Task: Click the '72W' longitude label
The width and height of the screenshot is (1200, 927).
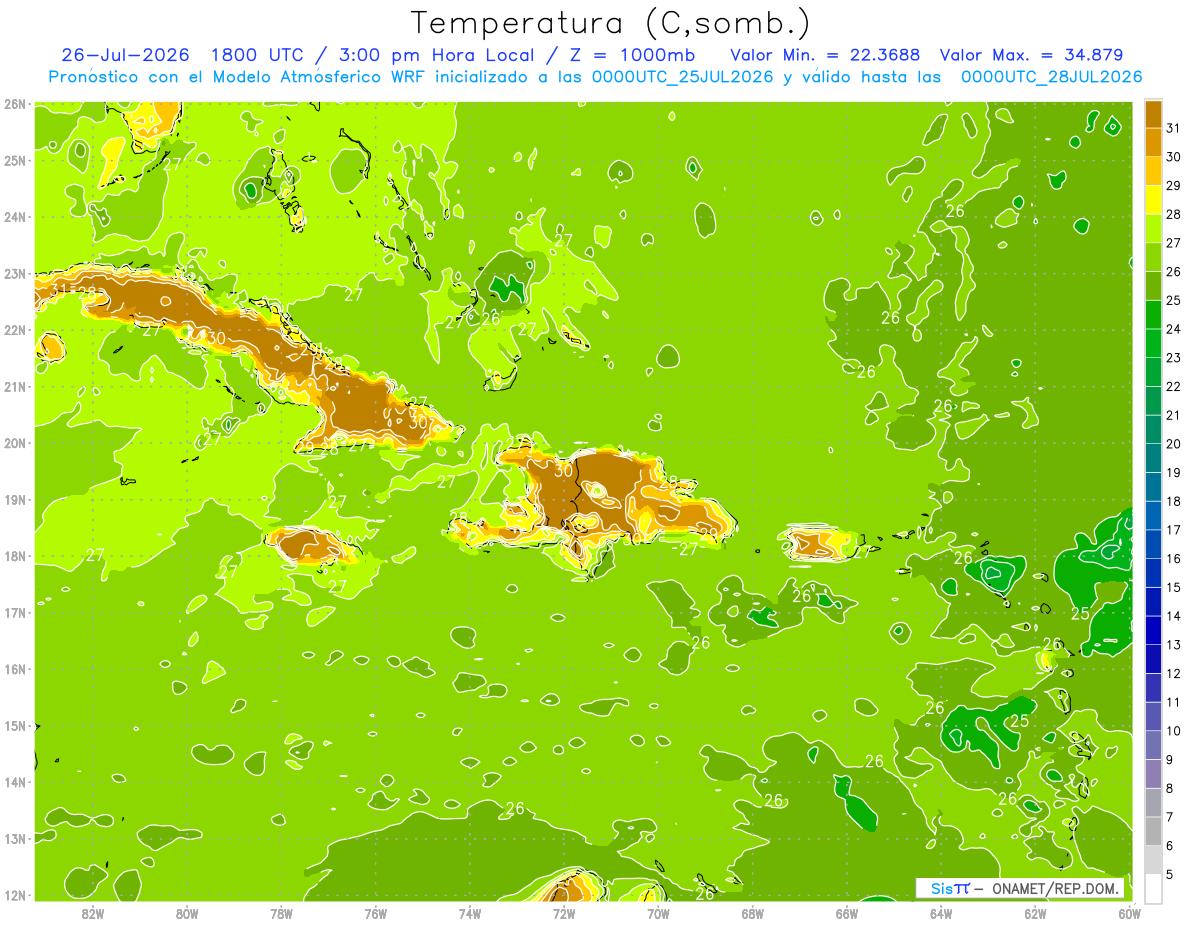Action: (x=564, y=912)
